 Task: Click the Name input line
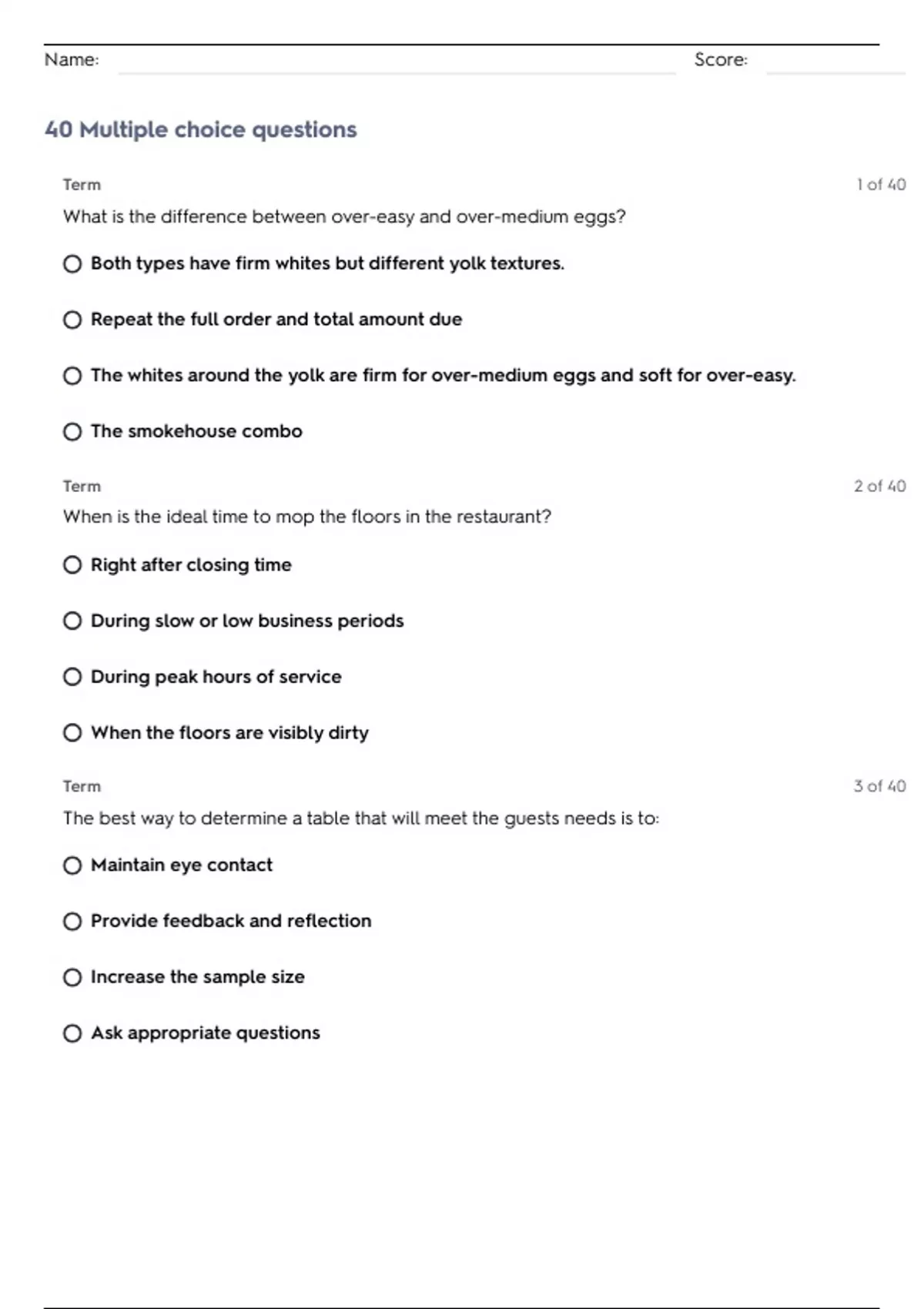point(397,63)
